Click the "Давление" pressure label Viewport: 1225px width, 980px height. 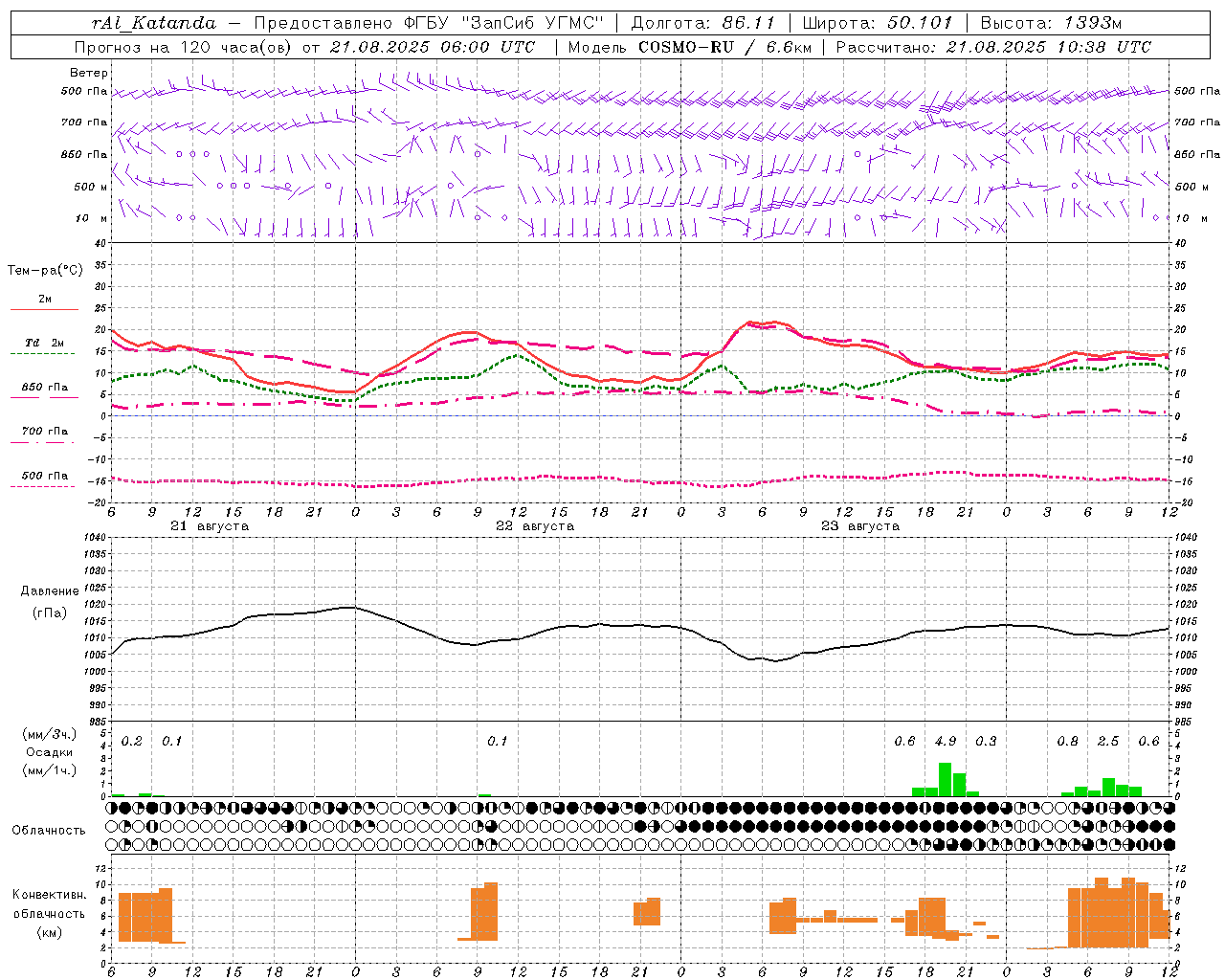50,591
